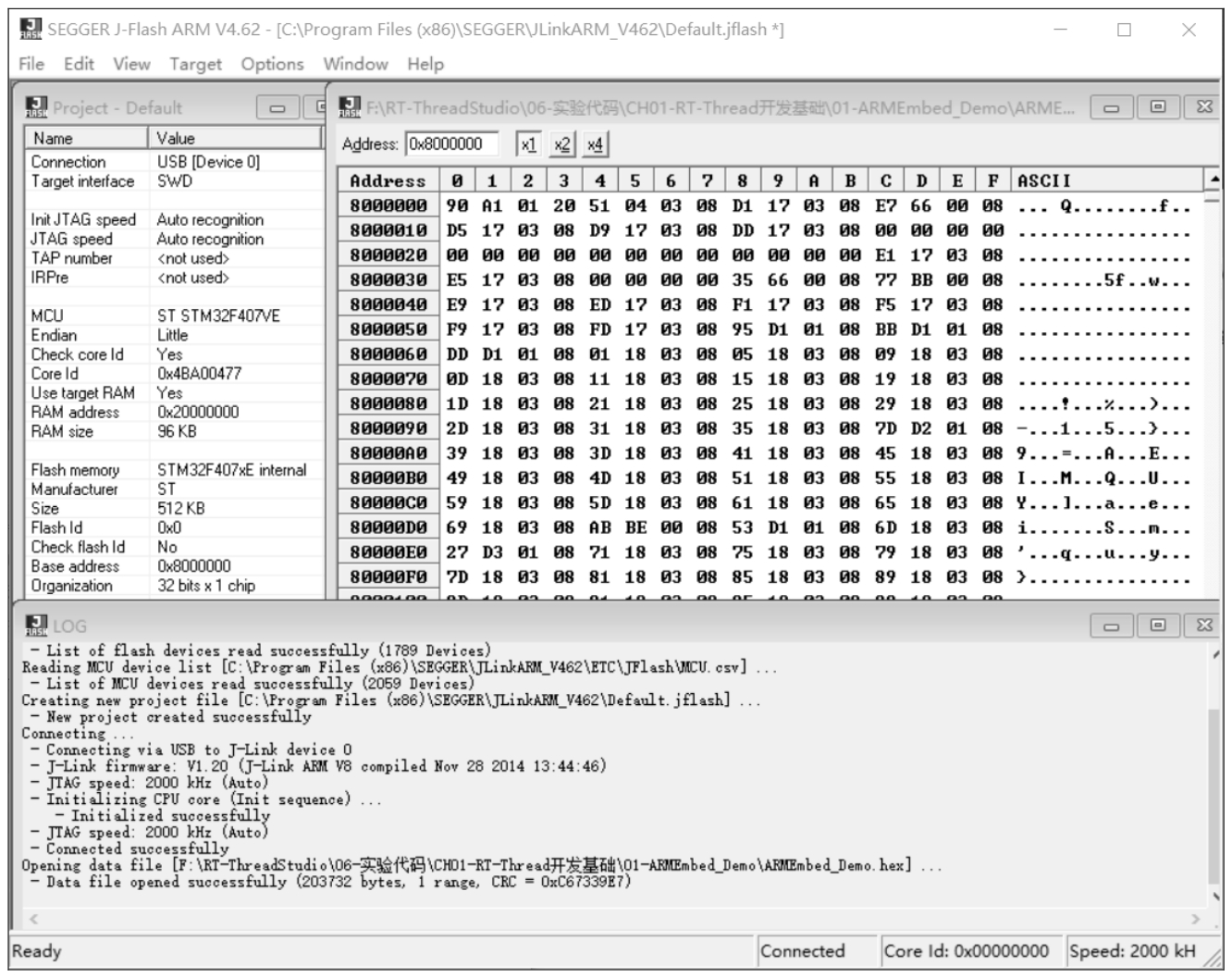Minimize the Project panel window
The height and width of the screenshot is (978, 1232).
[277, 108]
